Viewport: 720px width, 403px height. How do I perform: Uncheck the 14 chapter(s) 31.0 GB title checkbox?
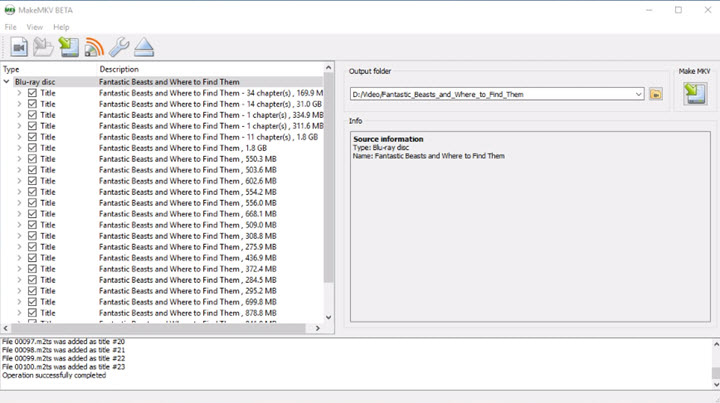pos(32,104)
